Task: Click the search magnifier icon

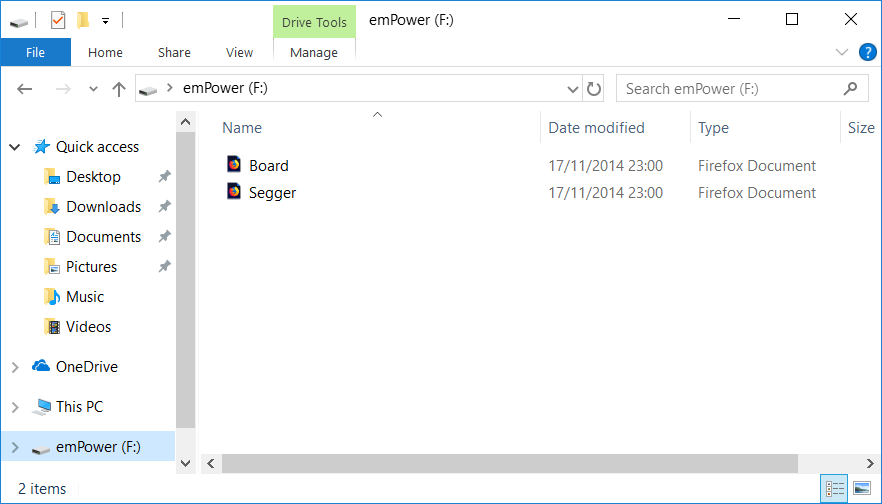Action: click(851, 88)
